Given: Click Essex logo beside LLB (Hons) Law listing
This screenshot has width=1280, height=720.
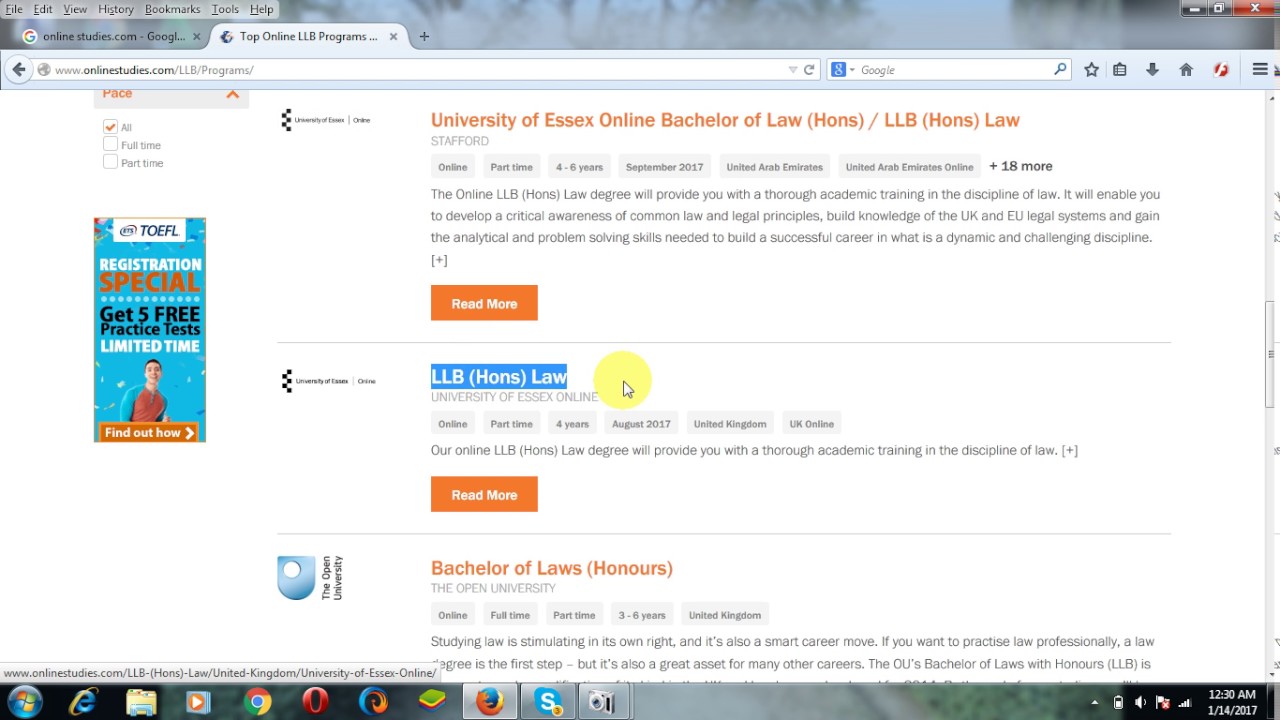Looking at the screenshot, I should (330, 381).
